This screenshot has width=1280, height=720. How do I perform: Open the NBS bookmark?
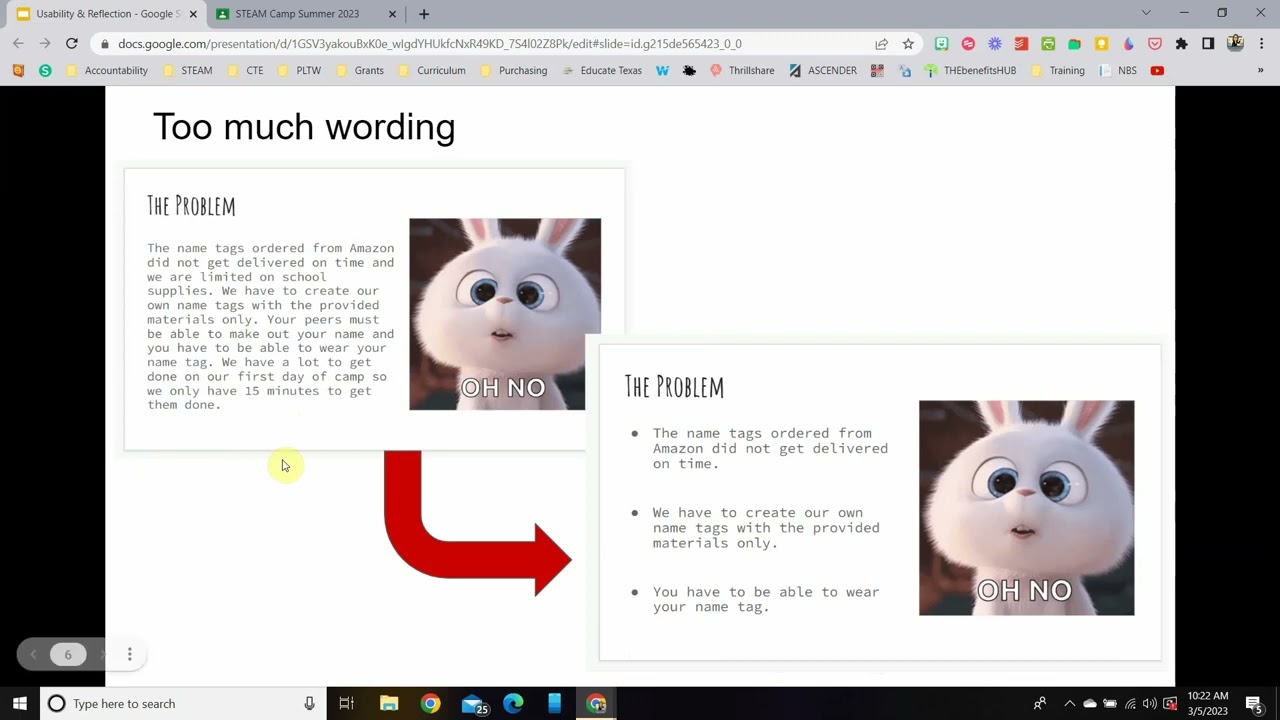(1118, 71)
